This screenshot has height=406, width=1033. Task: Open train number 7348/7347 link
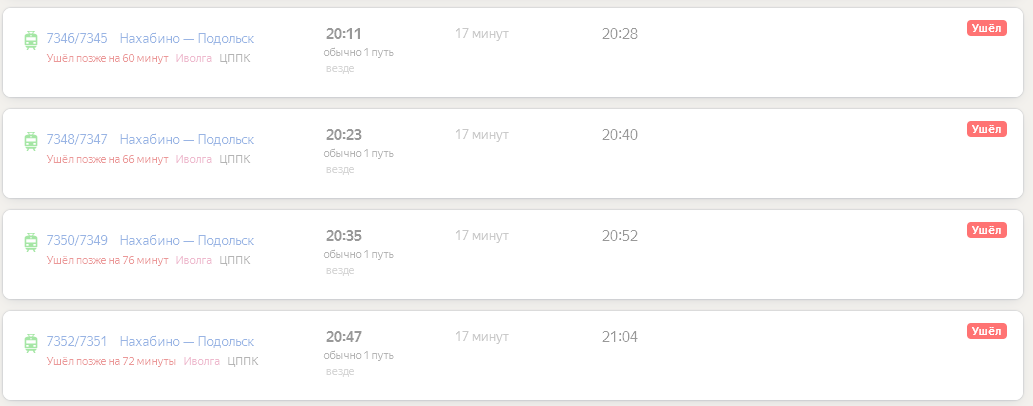77,140
